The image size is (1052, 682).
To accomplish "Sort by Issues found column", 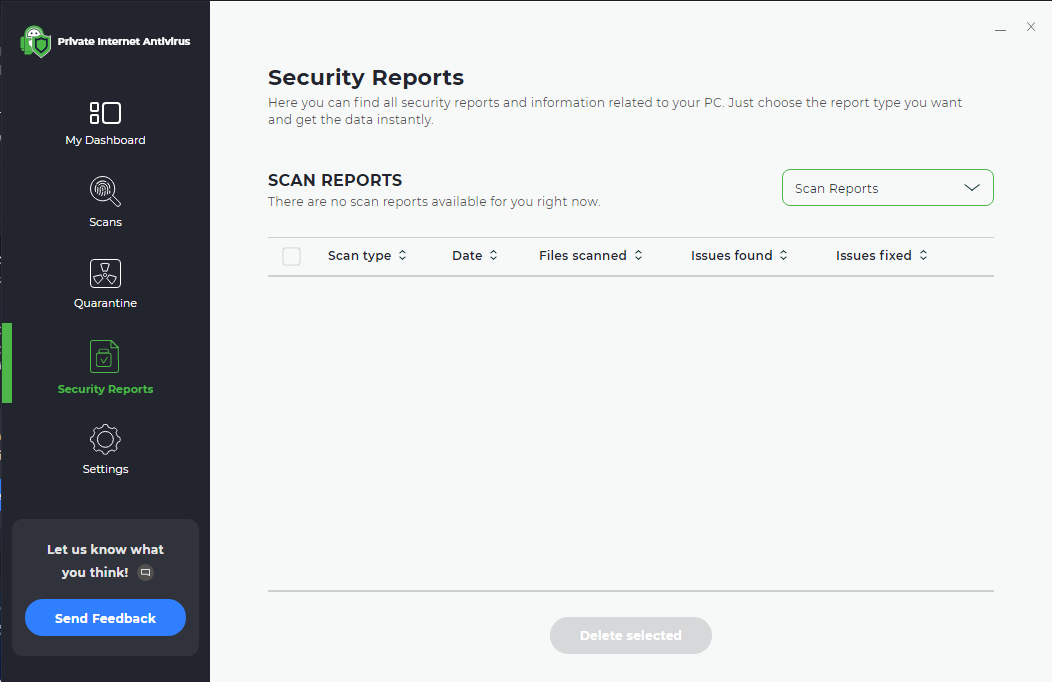I will (739, 256).
